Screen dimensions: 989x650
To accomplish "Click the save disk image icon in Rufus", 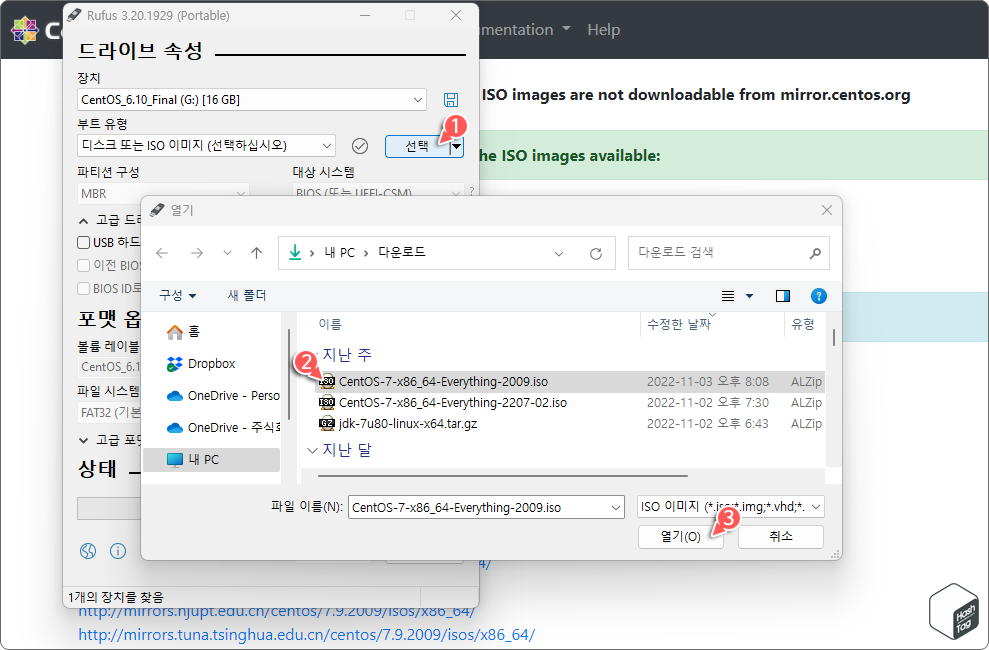I will tap(451, 100).
